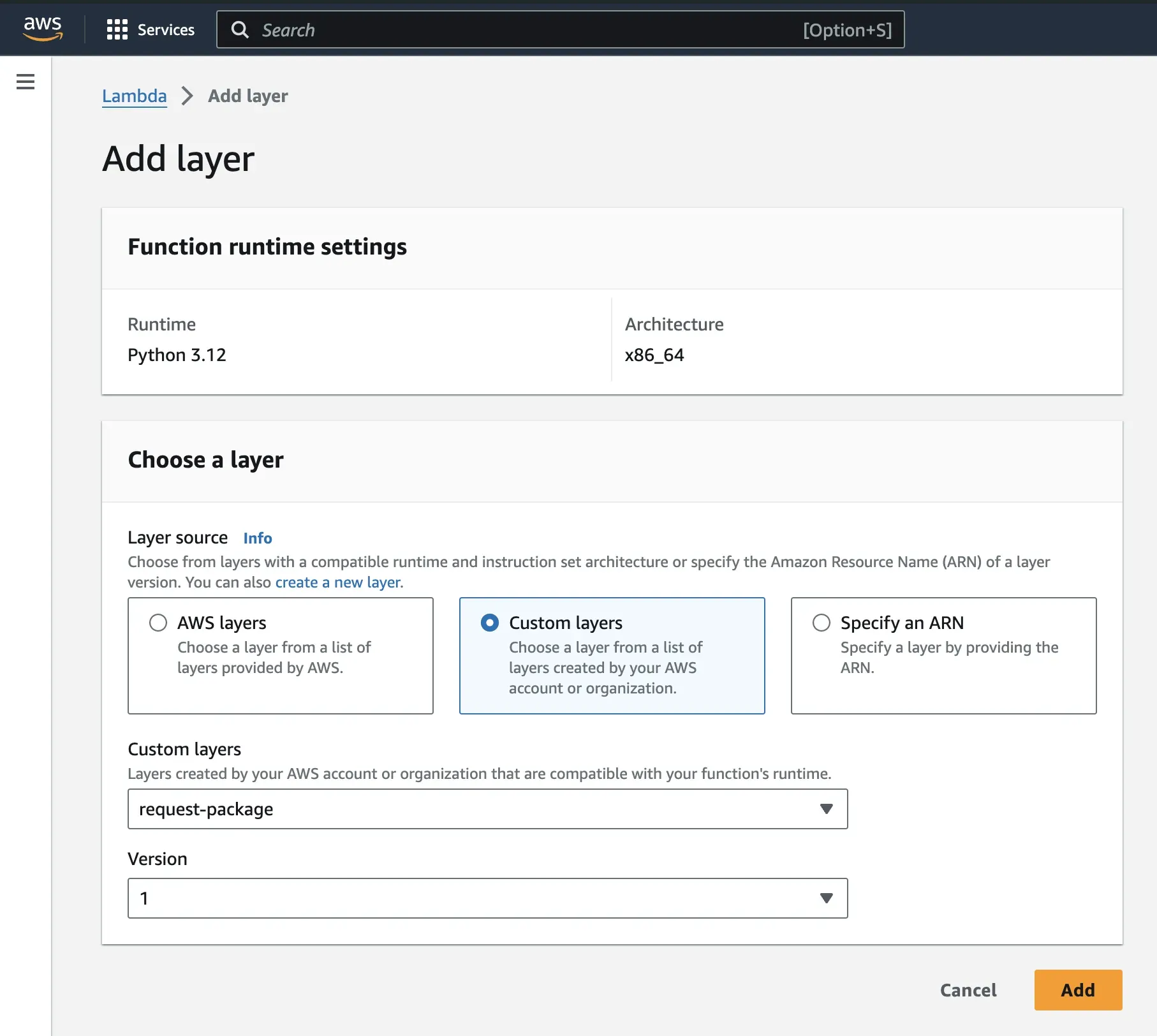Open the hamburger side navigation menu
This screenshot has height=1036, width=1157.
point(26,82)
